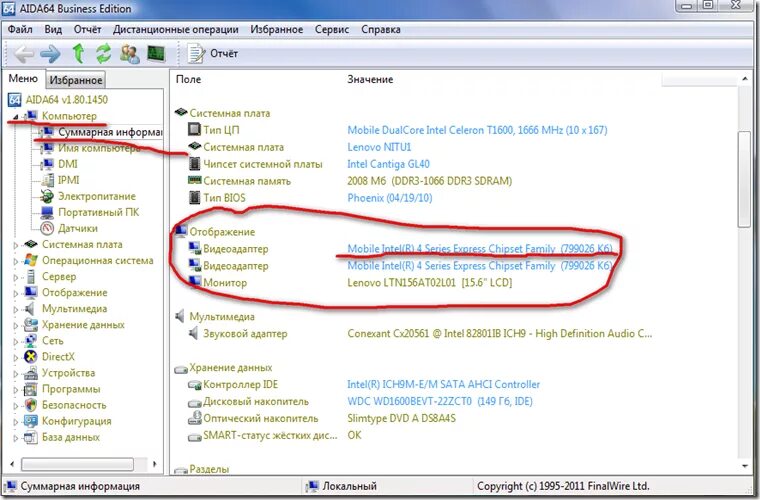Image resolution: width=760 pixels, height=500 pixels.
Task: Click the Тип ЦП processor icon
Action: [x=194, y=129]
